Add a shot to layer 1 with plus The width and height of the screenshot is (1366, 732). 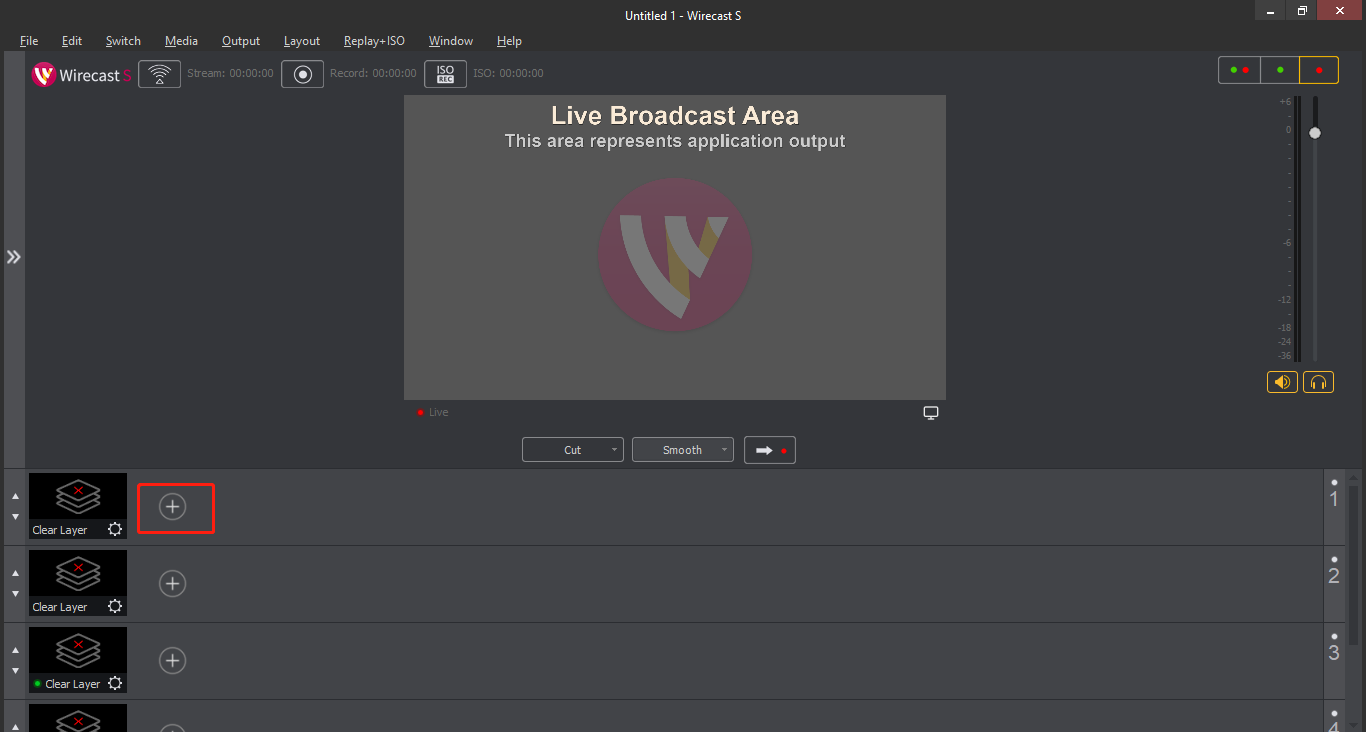tap(173, 507)
